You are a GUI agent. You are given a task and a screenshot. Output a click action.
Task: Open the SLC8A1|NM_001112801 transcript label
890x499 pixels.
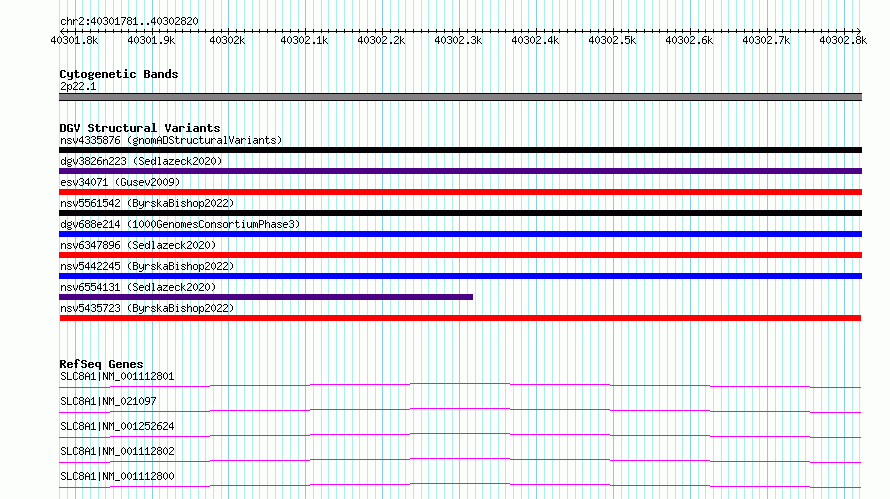coord(117,376)
